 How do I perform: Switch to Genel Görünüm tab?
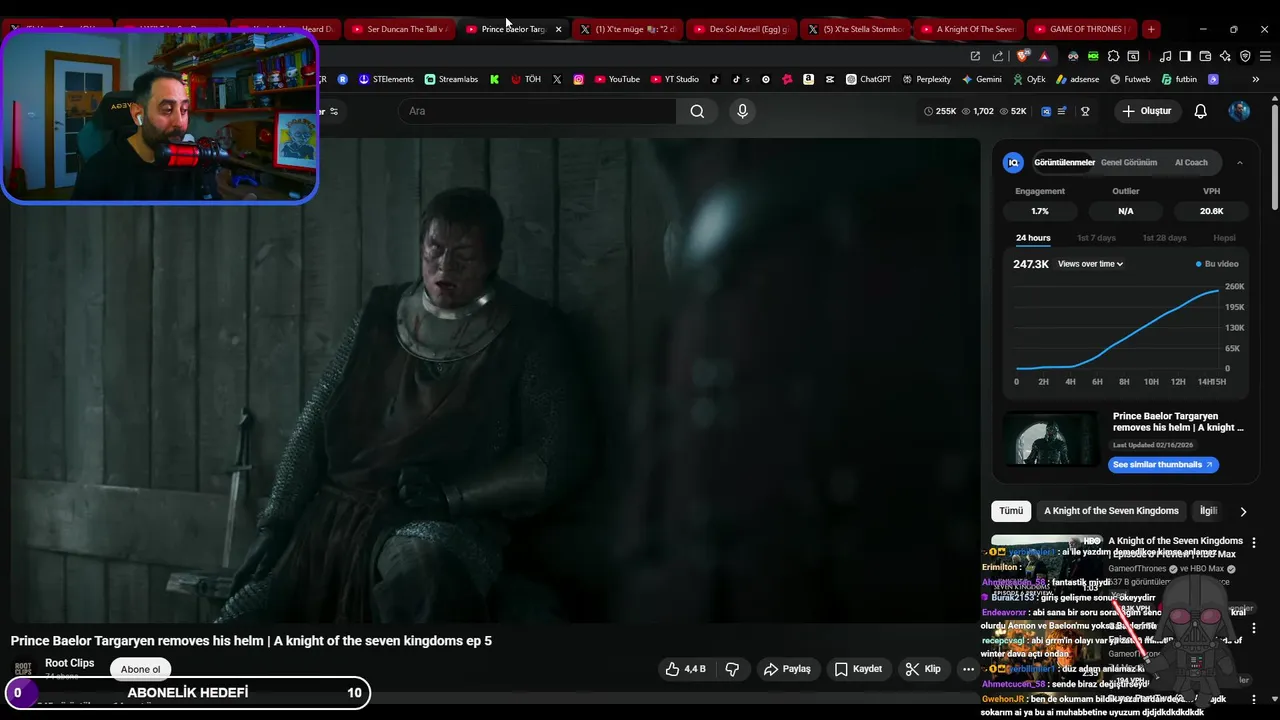click(x=1129, y=162)
